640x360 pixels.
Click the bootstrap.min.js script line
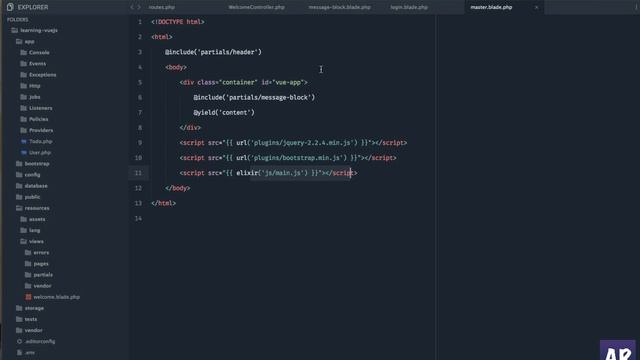click(288, 158)
